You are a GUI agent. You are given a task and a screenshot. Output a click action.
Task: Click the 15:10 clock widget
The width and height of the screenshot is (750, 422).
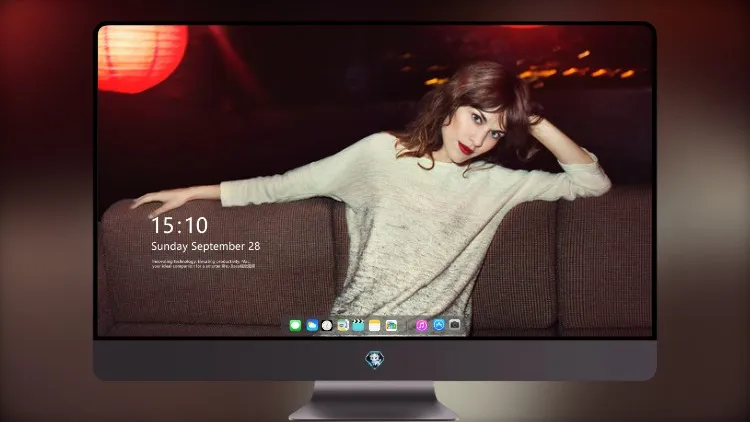[179, 225]
